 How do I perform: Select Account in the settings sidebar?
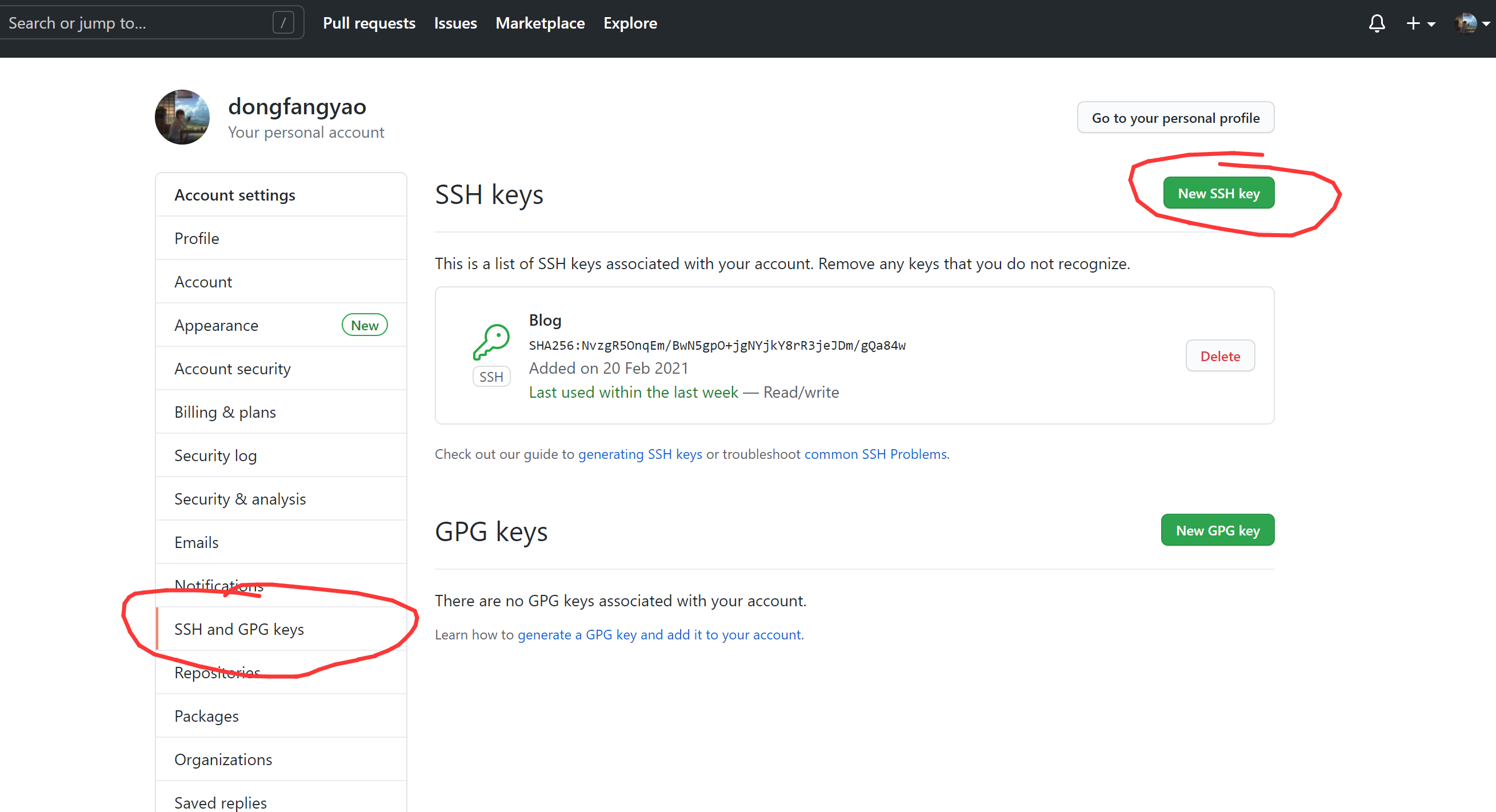281,282
